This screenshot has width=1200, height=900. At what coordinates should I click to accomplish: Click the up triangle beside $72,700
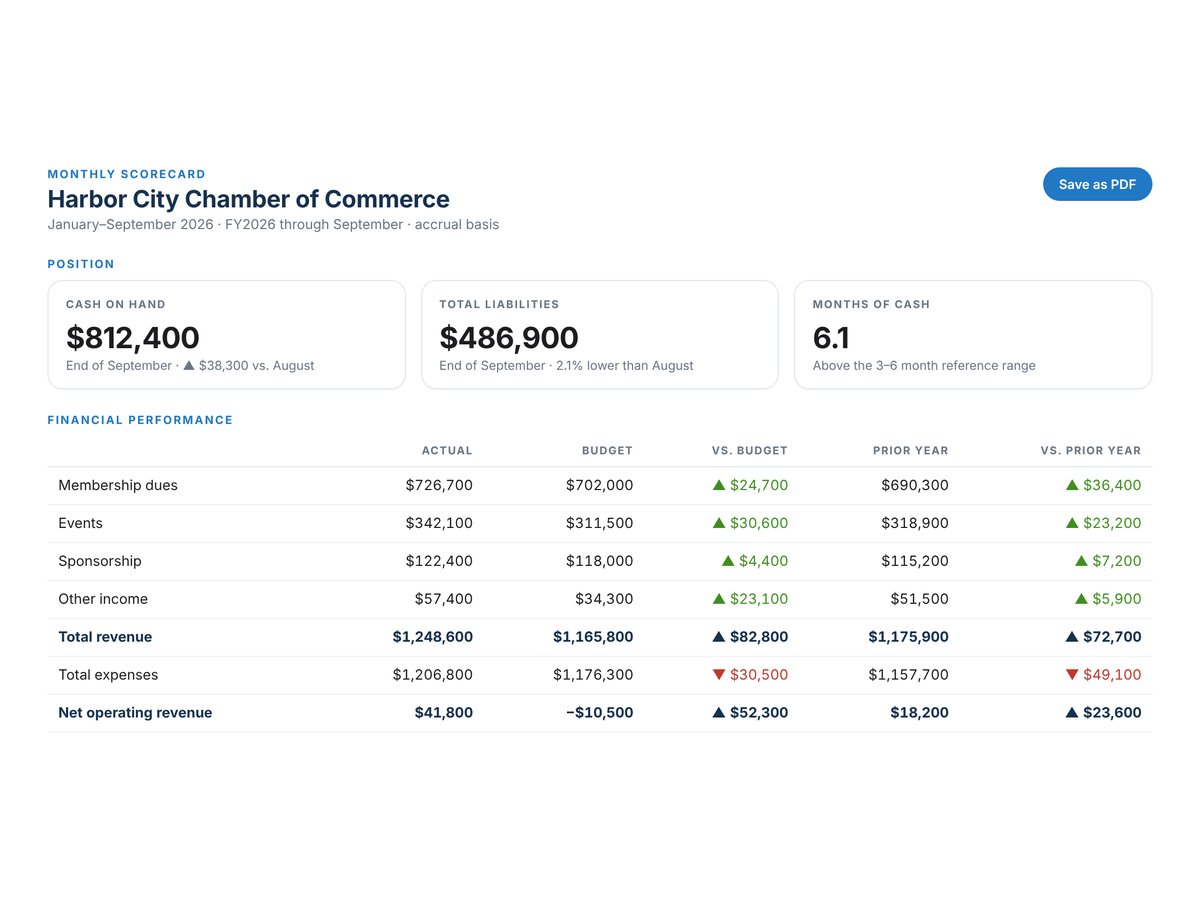click(x=1072, y=637)
